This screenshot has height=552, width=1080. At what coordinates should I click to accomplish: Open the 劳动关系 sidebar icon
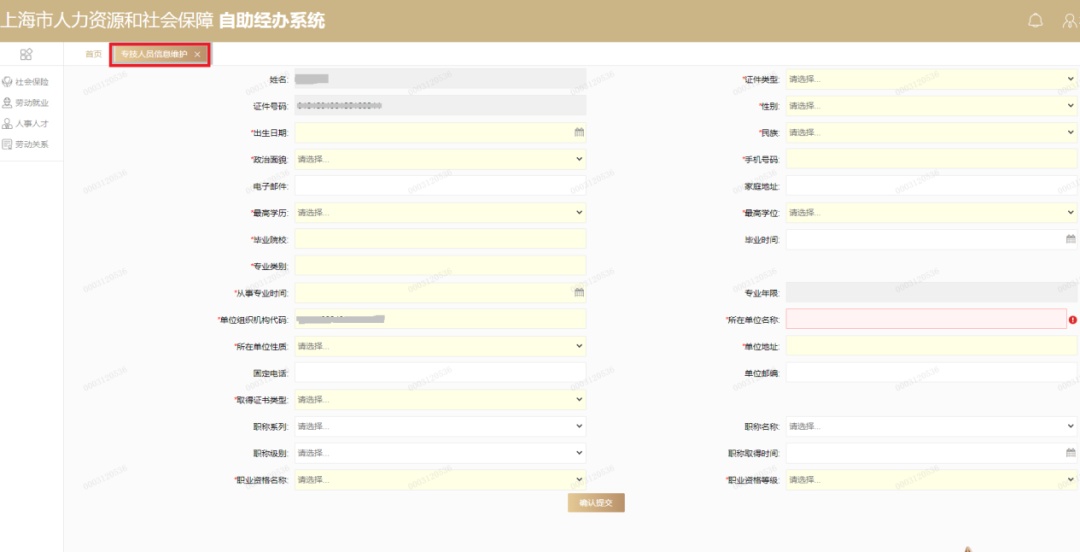coord(8,144)
